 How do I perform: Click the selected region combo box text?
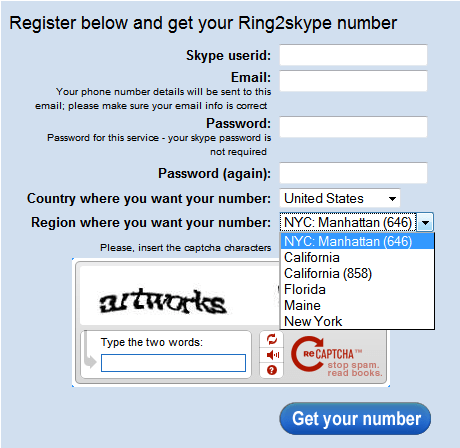tap(348, 222)
